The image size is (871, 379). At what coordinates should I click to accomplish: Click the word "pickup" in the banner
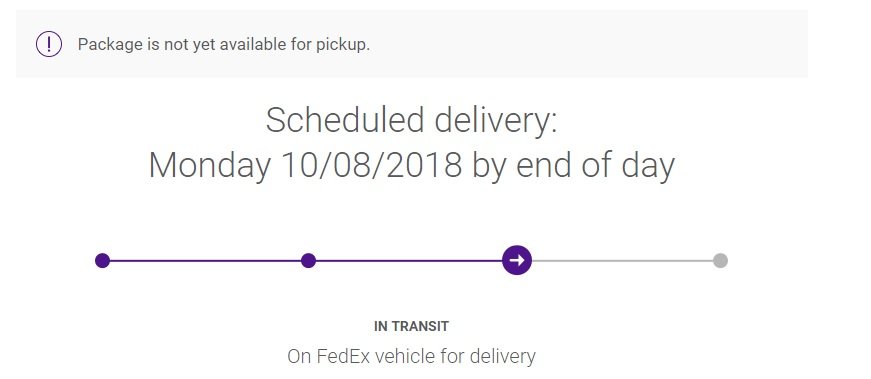point(343,45)
